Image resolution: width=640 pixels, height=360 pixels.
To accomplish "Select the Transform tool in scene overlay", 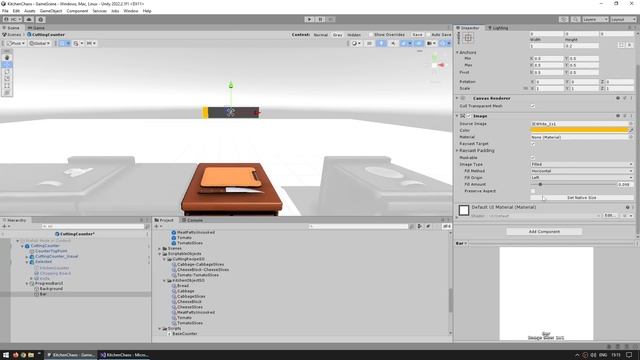I will [x=7, y=92].
